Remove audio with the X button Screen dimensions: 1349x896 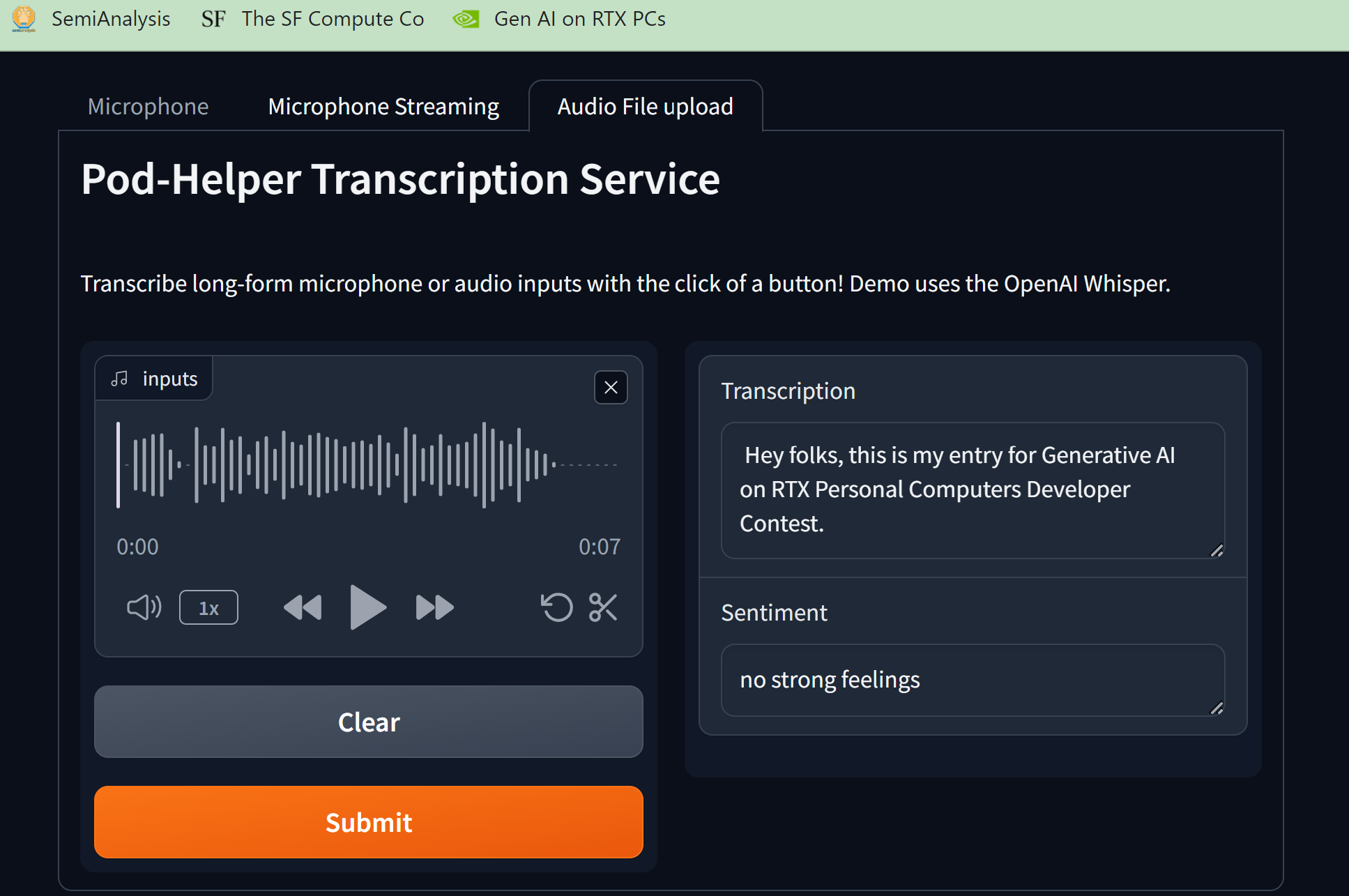click(x=611, y=388)
